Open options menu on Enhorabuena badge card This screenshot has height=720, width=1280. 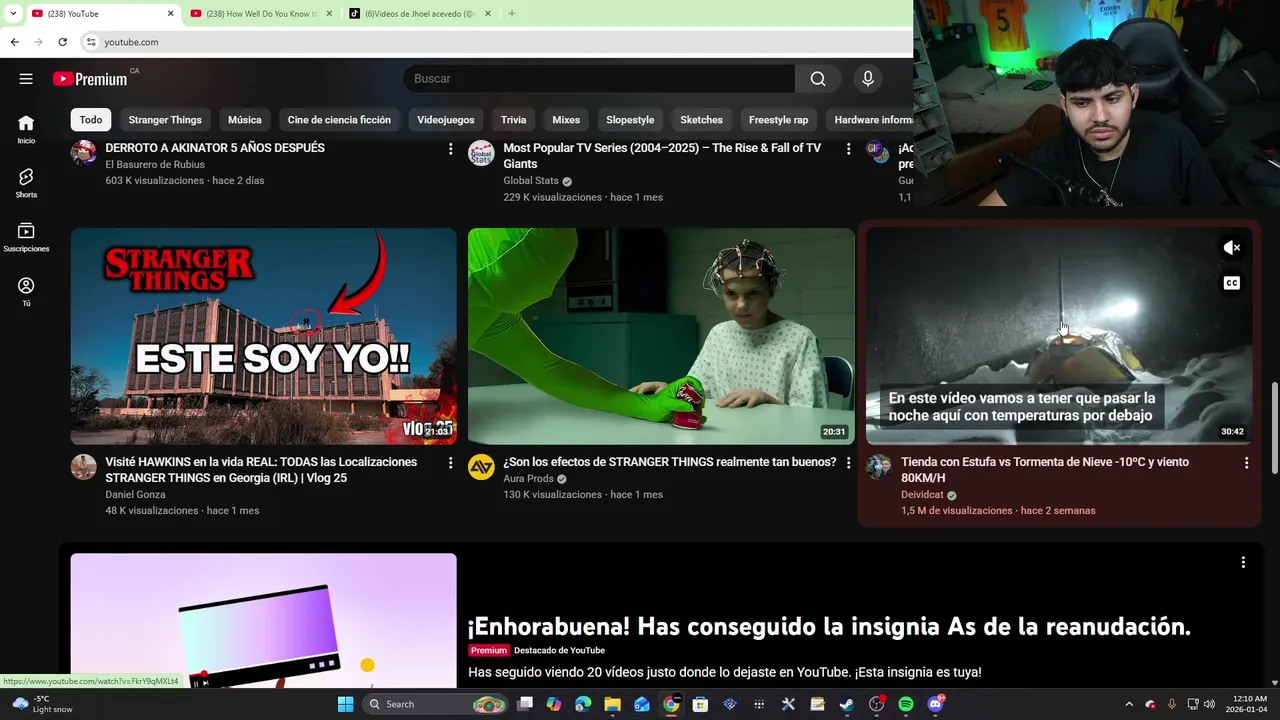(1243, 563)
